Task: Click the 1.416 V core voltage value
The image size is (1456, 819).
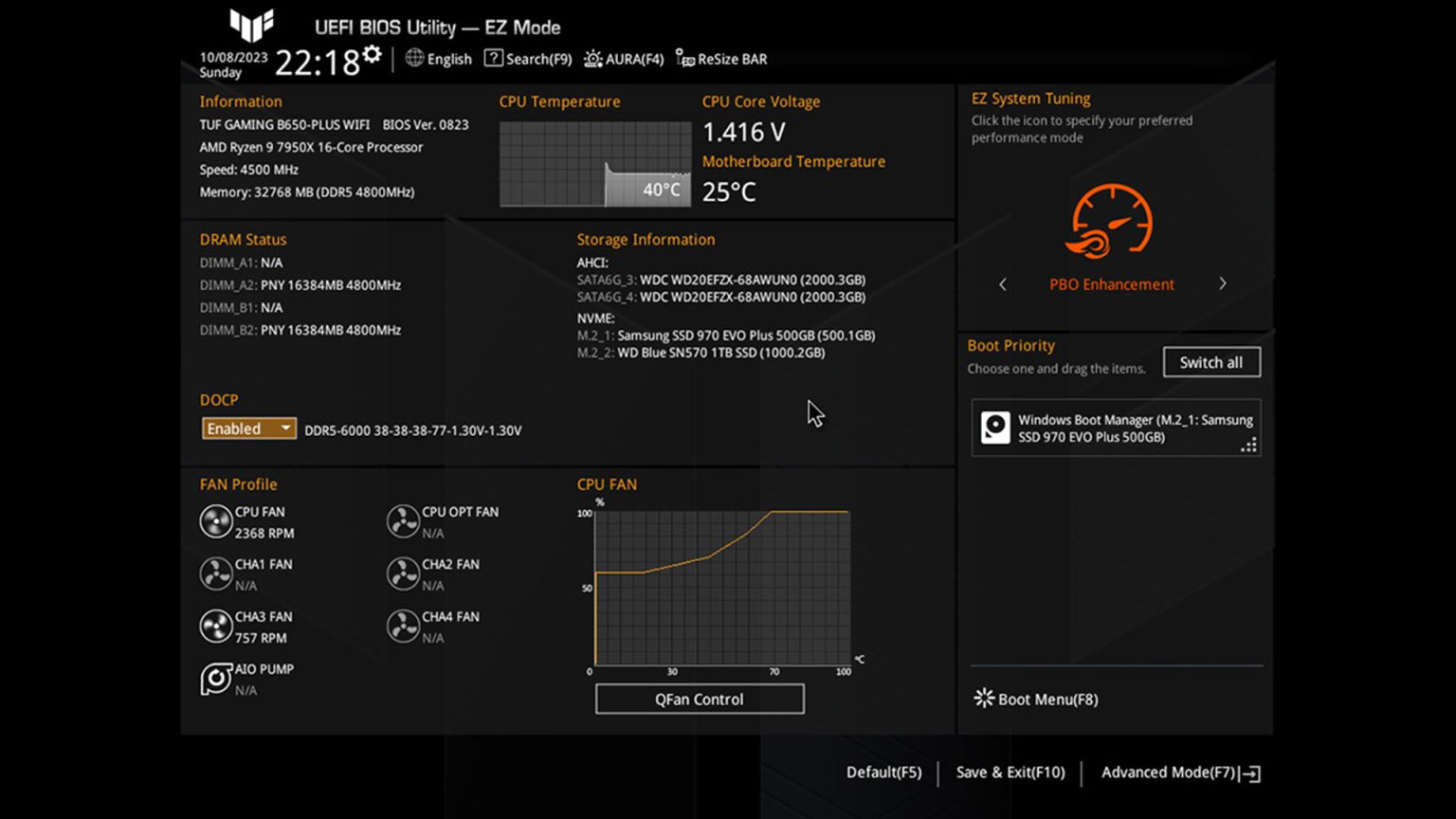Action: tap(744, 132)
